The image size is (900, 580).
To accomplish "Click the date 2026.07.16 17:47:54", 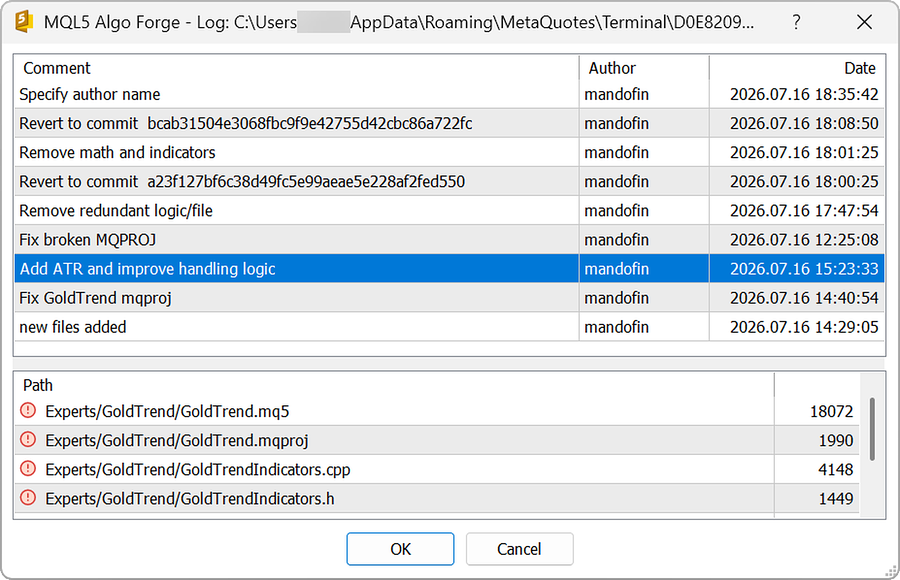I will pyautogui.click(x=804, y=211).
